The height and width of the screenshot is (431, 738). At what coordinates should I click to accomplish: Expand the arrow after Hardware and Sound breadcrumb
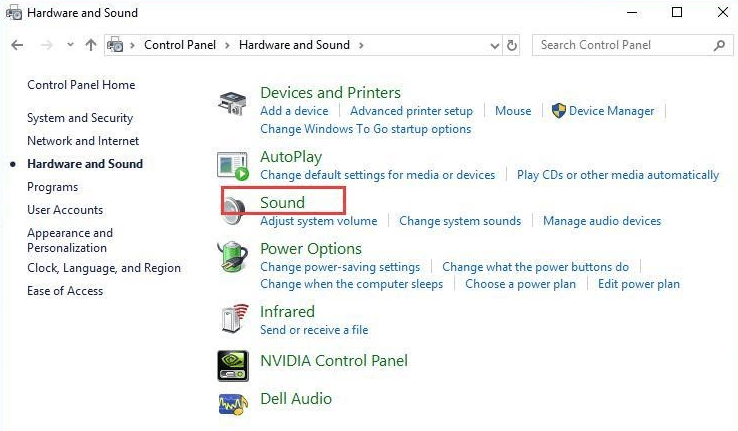360,45
